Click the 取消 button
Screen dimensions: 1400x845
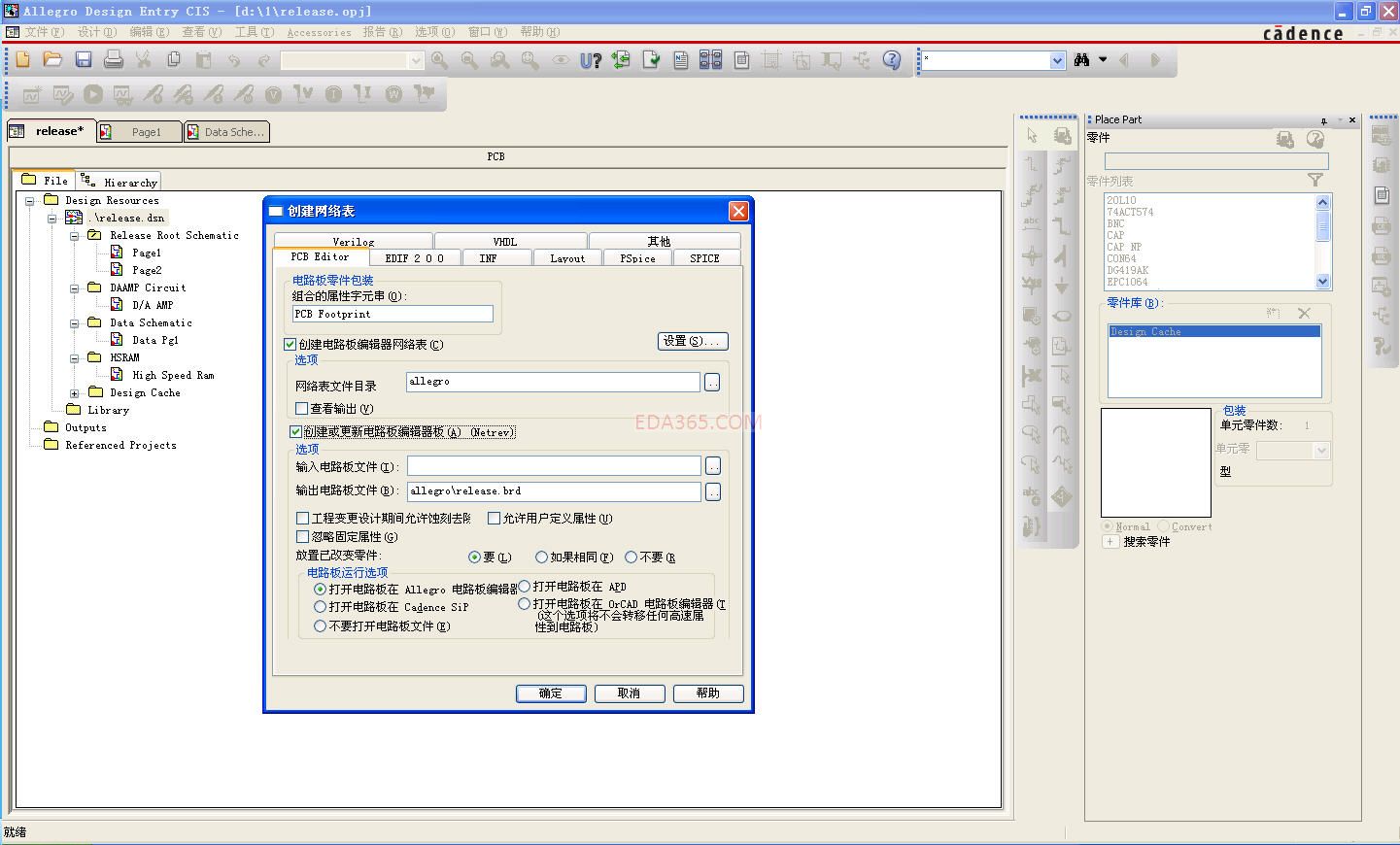tap(630, 693)
